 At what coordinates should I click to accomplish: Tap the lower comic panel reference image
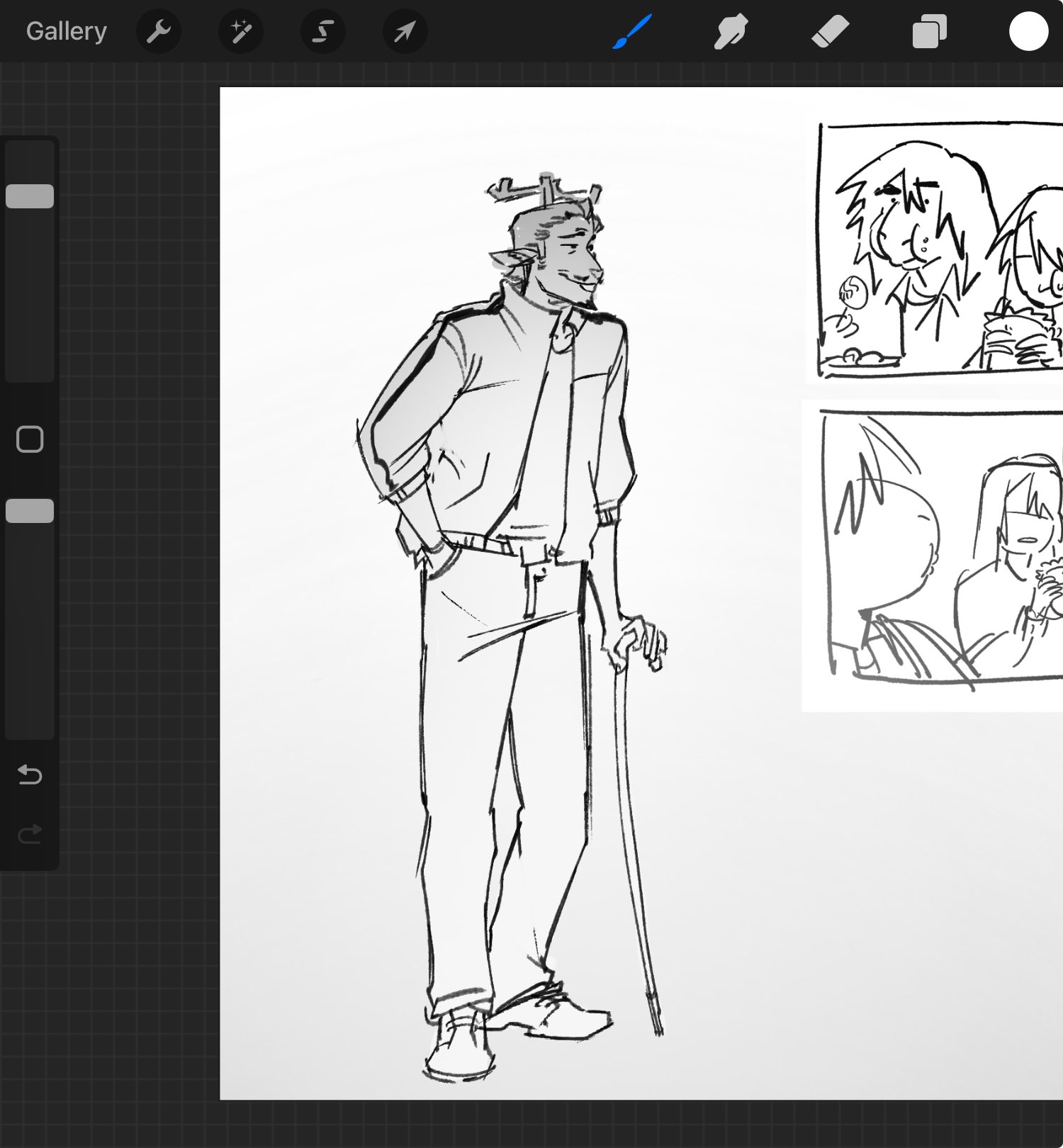pyautogui.click(x=933, y=556)
